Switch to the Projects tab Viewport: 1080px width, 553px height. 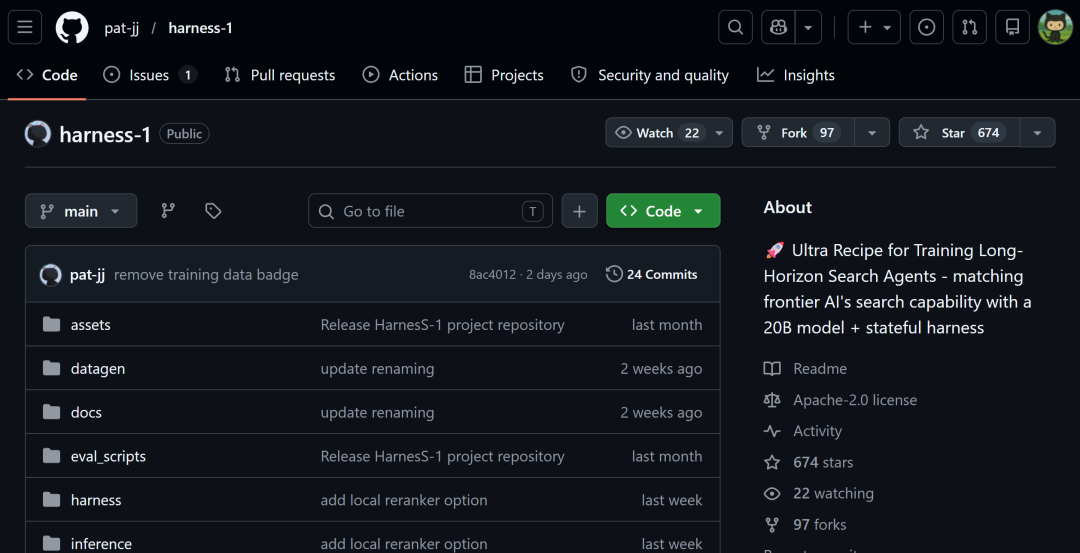pos(504,75)
